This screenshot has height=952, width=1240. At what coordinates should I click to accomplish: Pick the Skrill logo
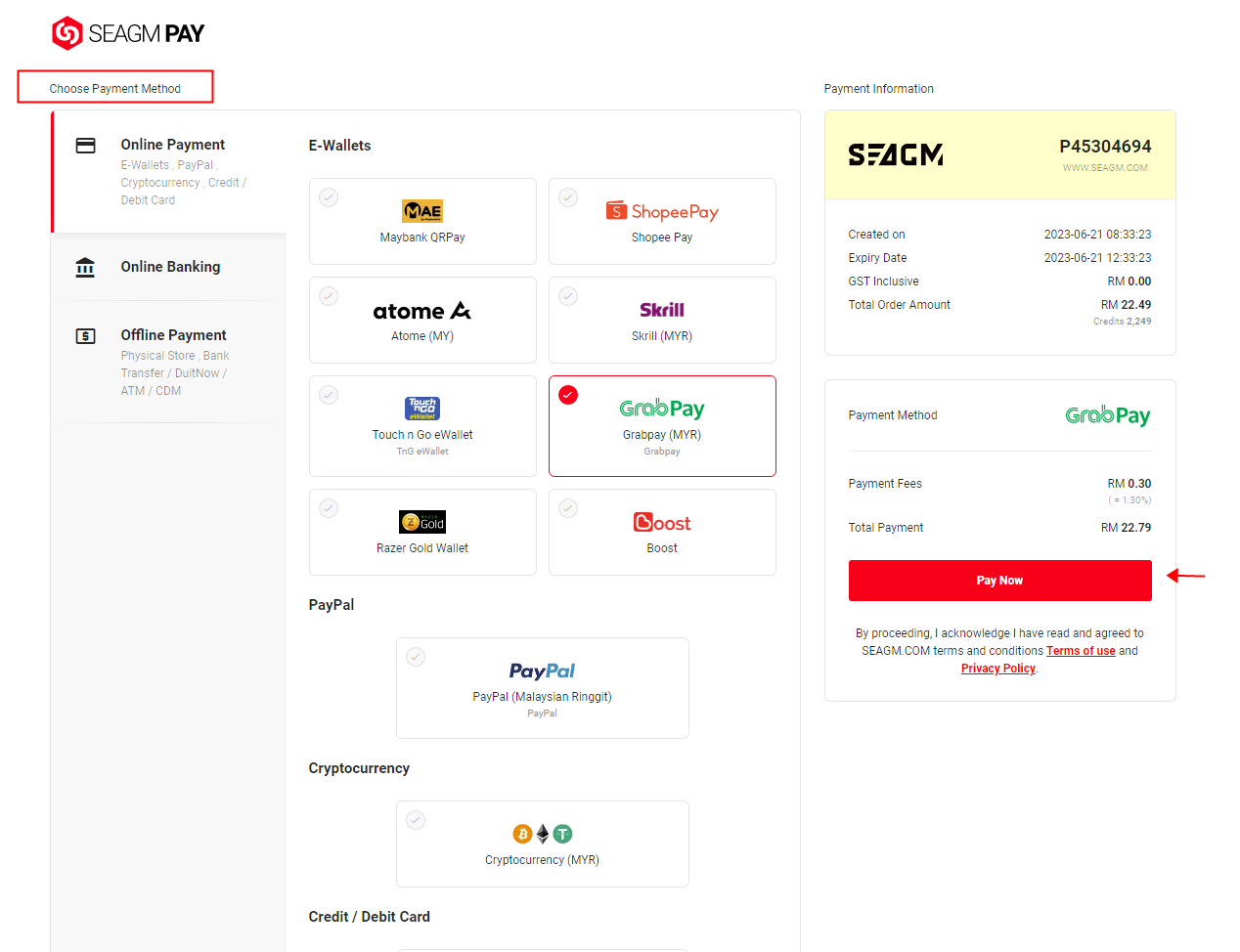(662, 310)
